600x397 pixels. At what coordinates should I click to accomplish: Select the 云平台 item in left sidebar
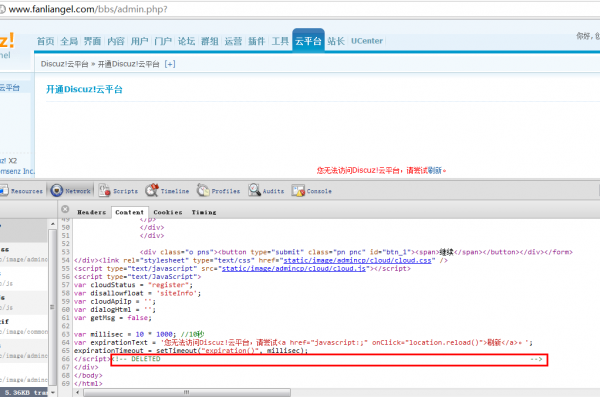(x=10, y=88)
